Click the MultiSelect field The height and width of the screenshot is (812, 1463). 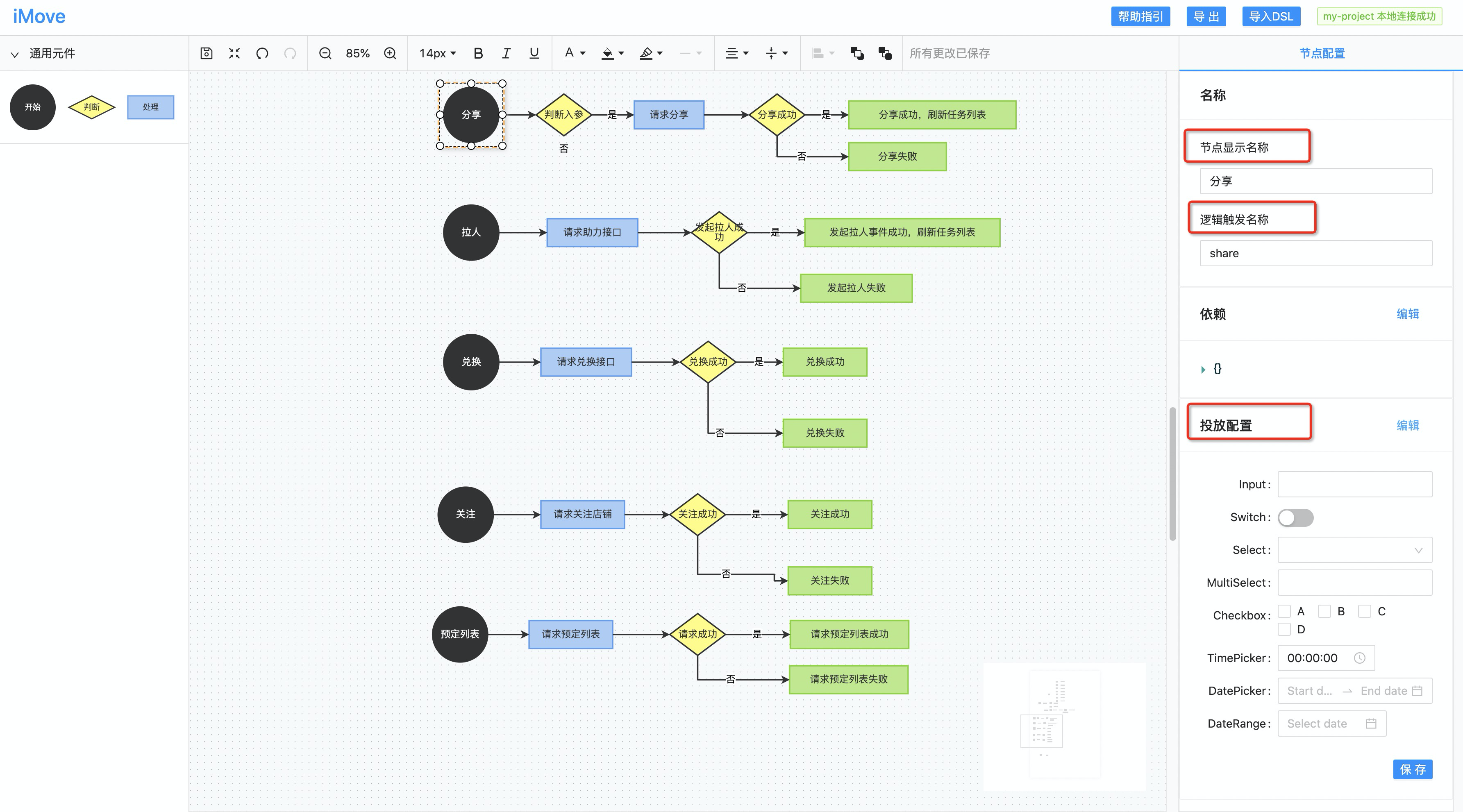point(1354,583)
